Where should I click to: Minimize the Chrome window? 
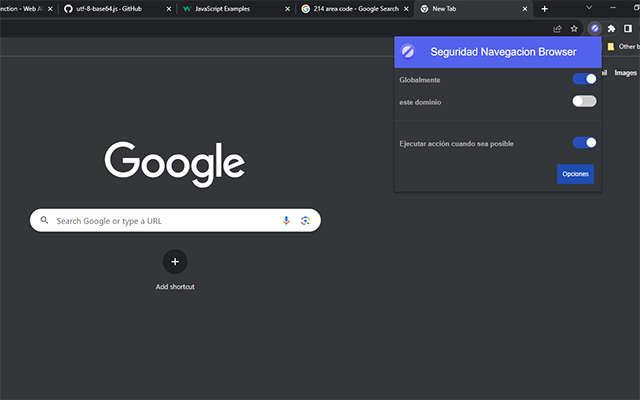tap(613, 8)
